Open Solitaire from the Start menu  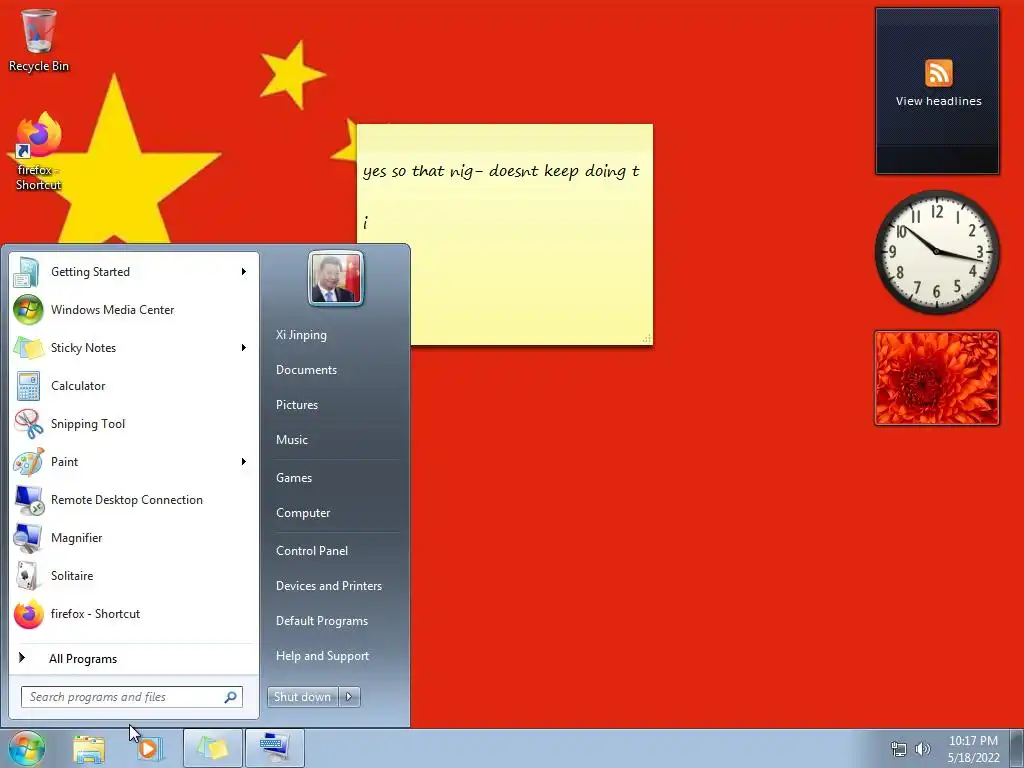click(x=134, y=575)
